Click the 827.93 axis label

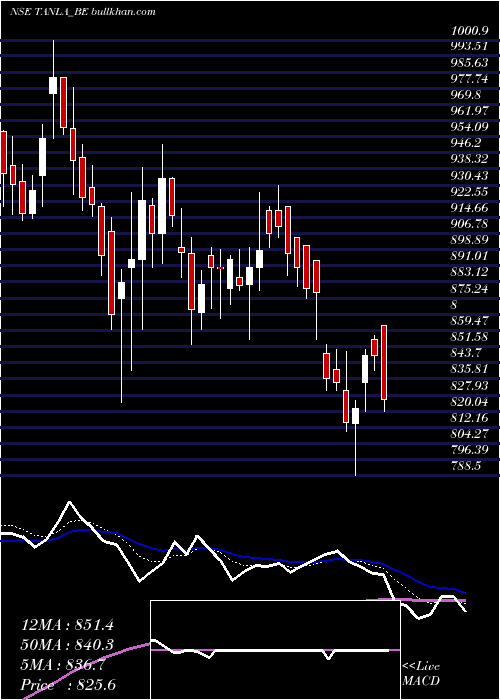(471, 385)
